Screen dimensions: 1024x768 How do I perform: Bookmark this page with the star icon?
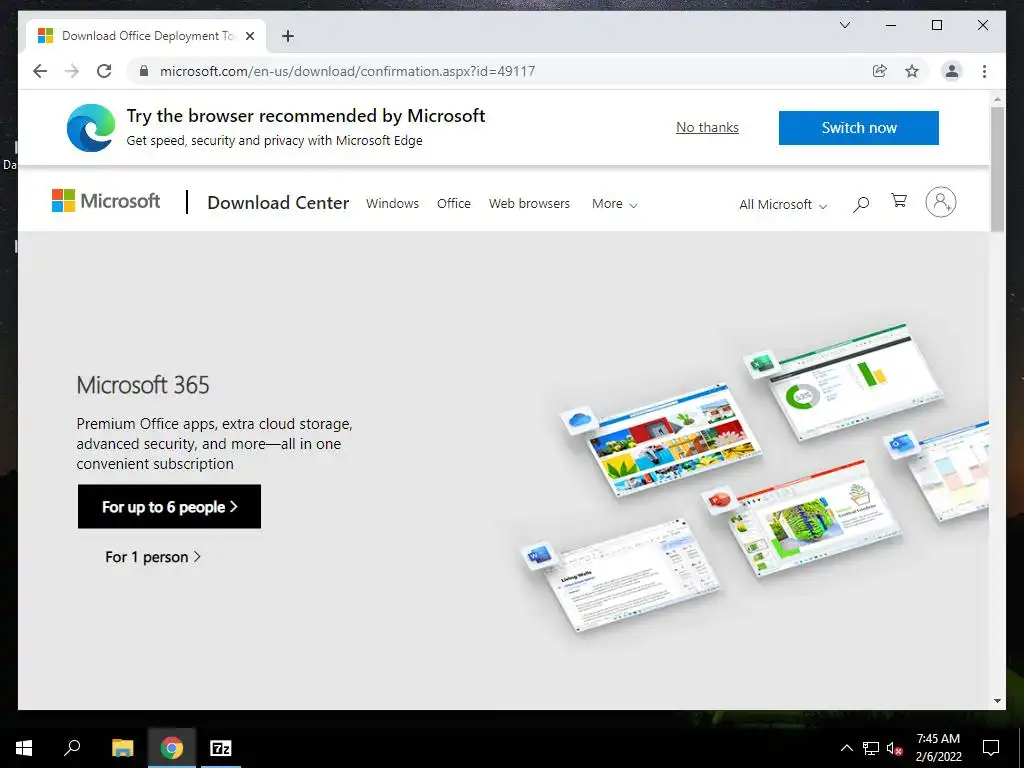[912, 71]
